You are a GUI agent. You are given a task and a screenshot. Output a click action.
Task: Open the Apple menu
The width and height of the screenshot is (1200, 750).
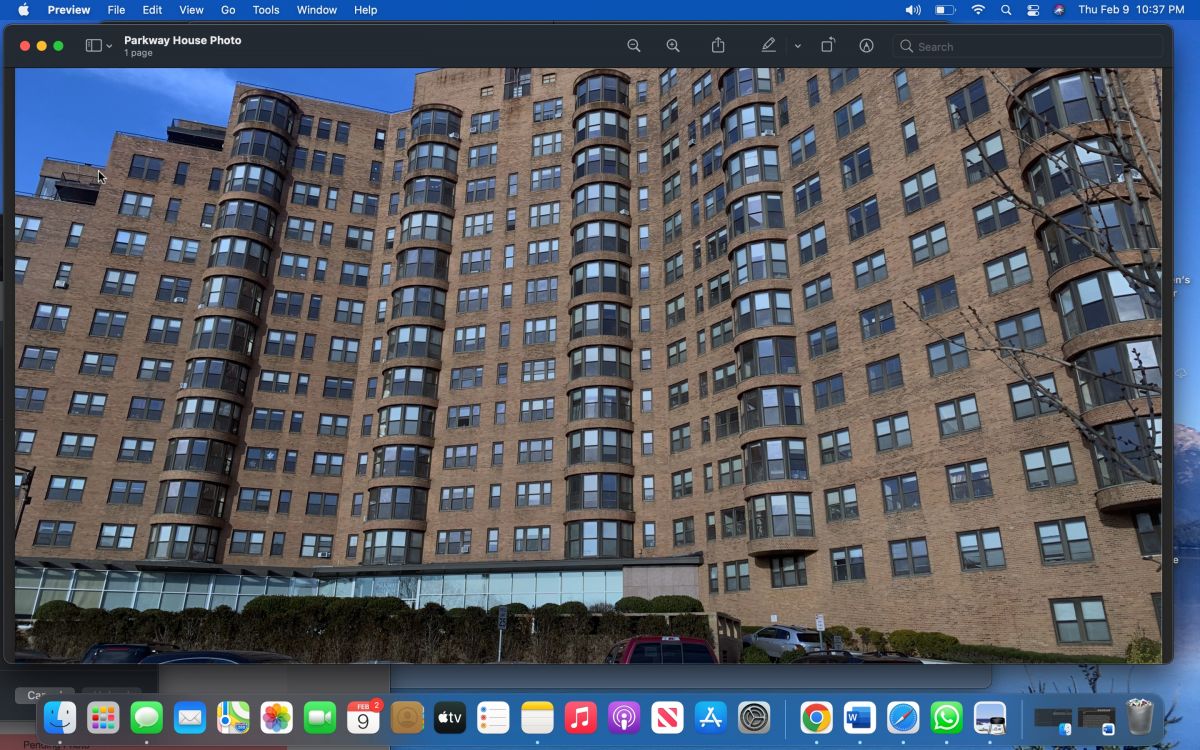pyautogui.click(x=23, y=10)
